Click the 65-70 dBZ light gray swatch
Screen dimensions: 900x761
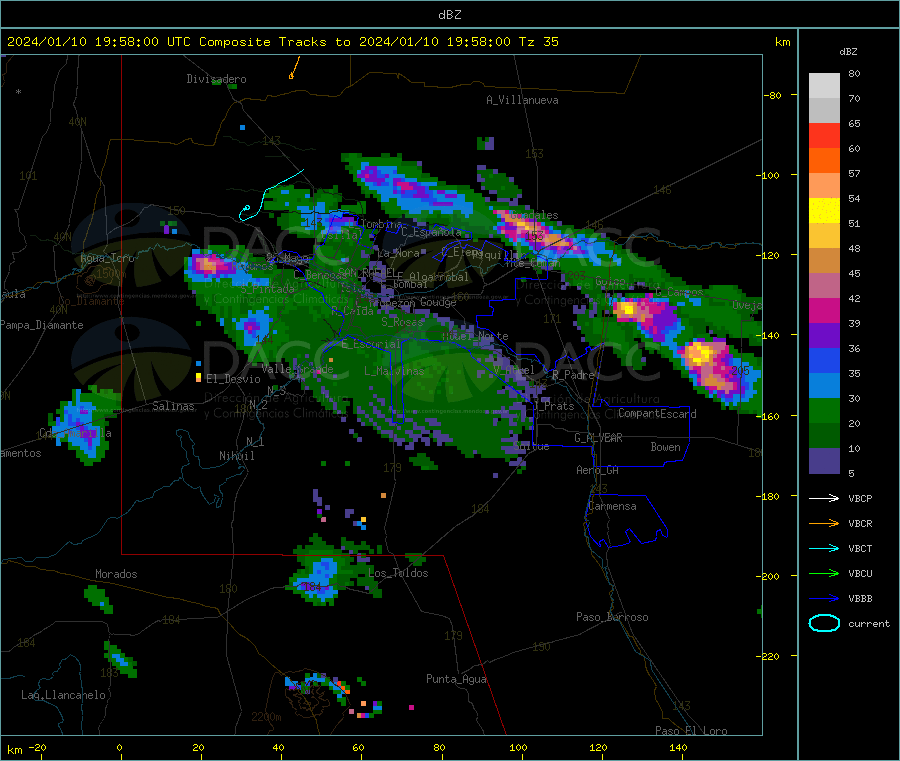[824, 111]
